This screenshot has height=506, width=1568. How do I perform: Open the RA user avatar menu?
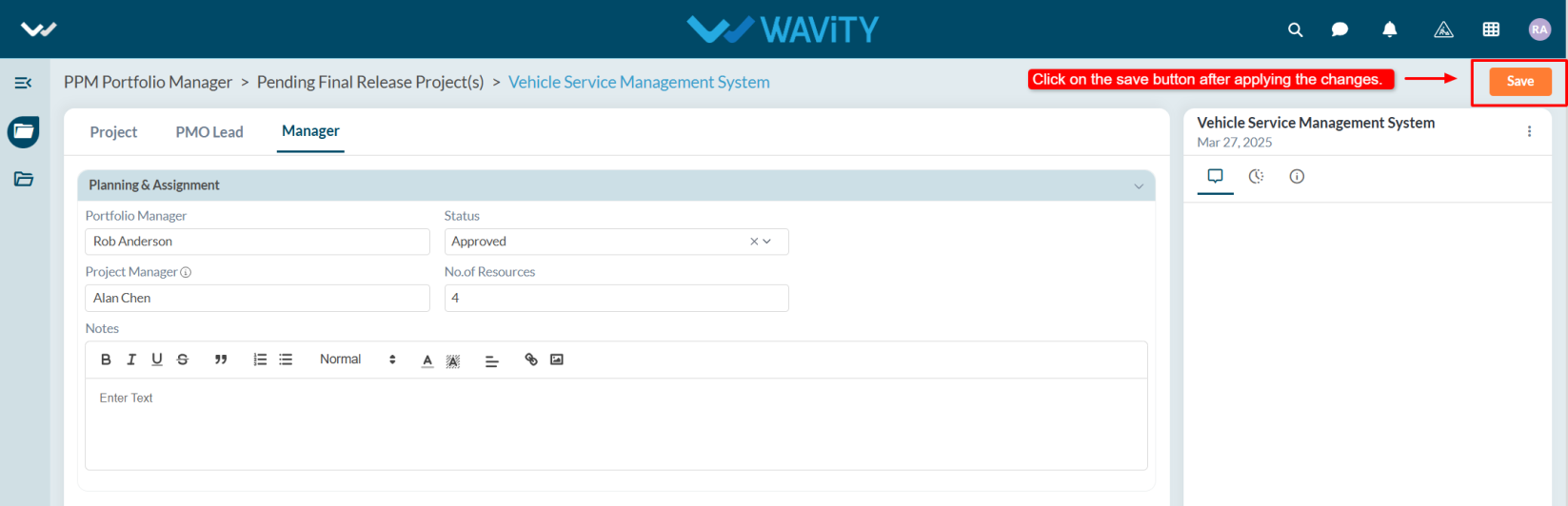click(1539, 29)
